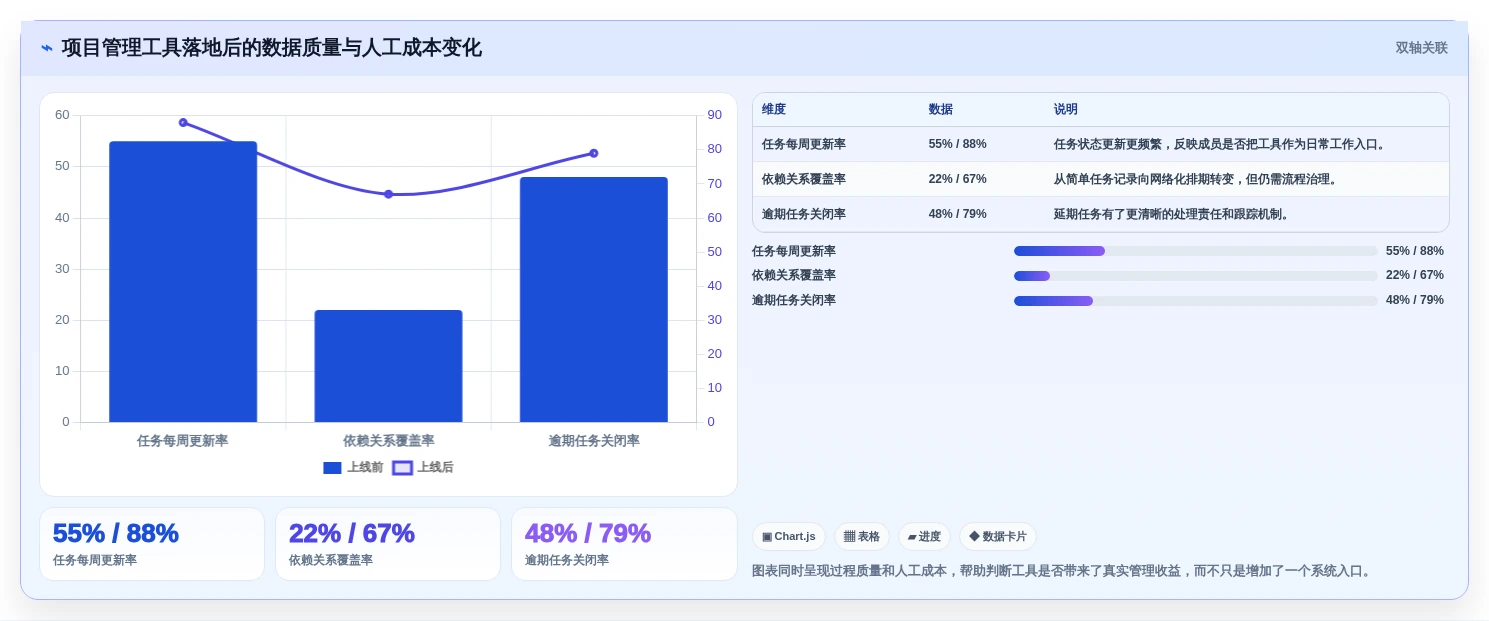The image size is (1489, 621).
Task: Click the dashboard title 项目管理工具落地后
Action: click(x=271, y=48)
